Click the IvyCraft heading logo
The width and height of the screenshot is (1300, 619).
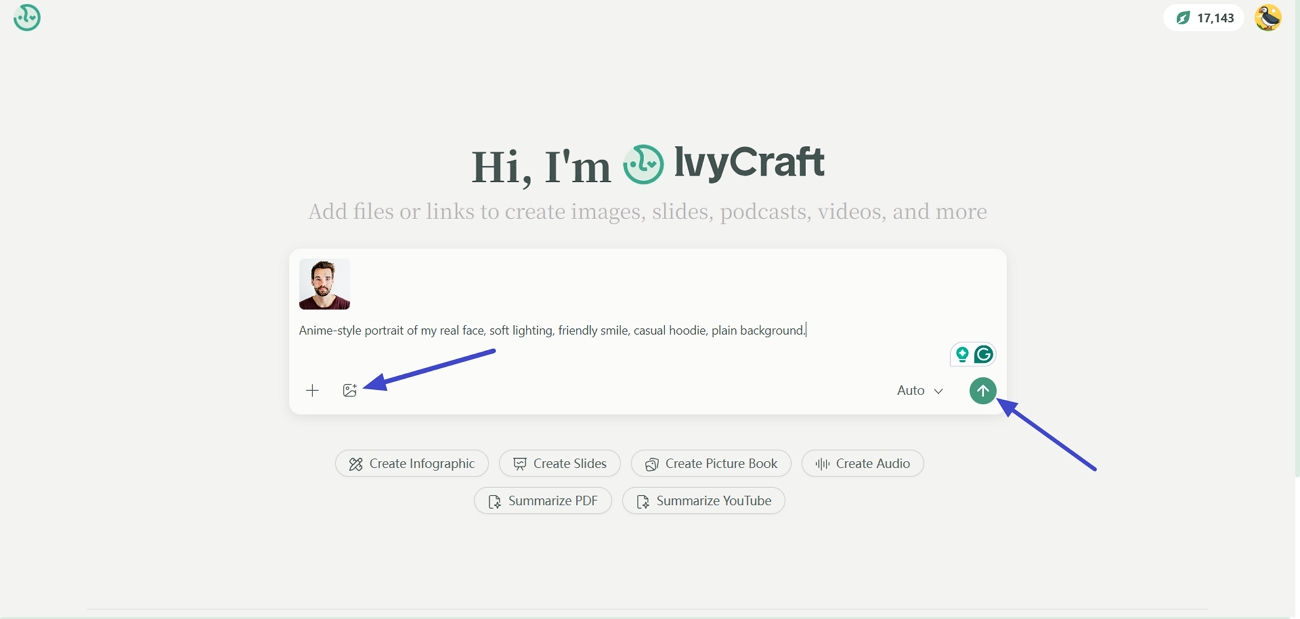pos(724,163)
